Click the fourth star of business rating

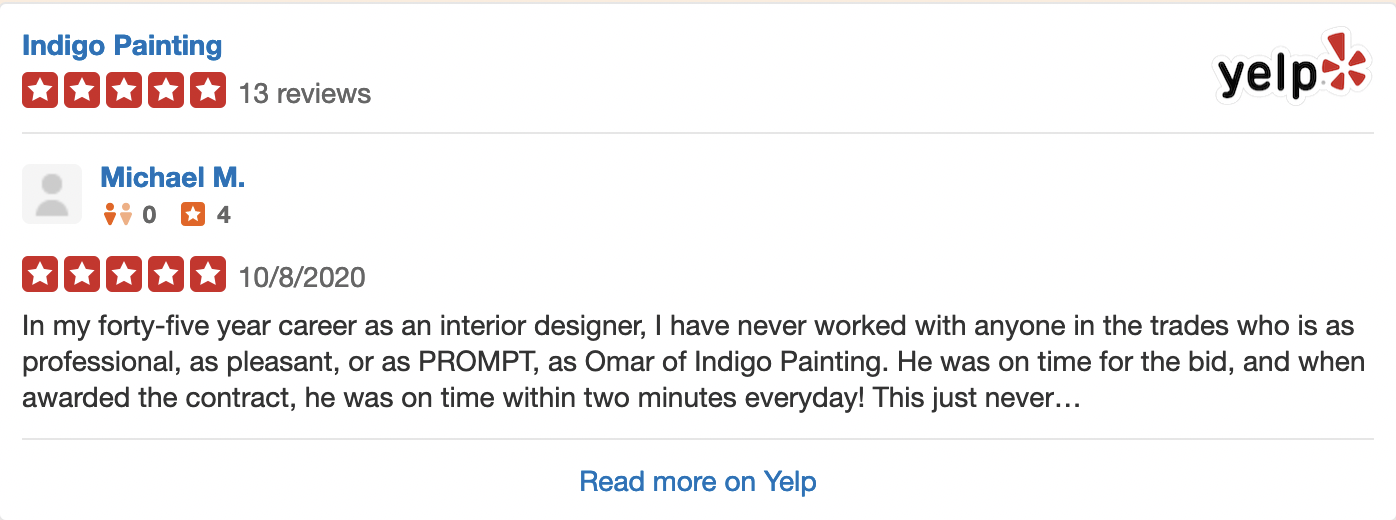point(167,91)
